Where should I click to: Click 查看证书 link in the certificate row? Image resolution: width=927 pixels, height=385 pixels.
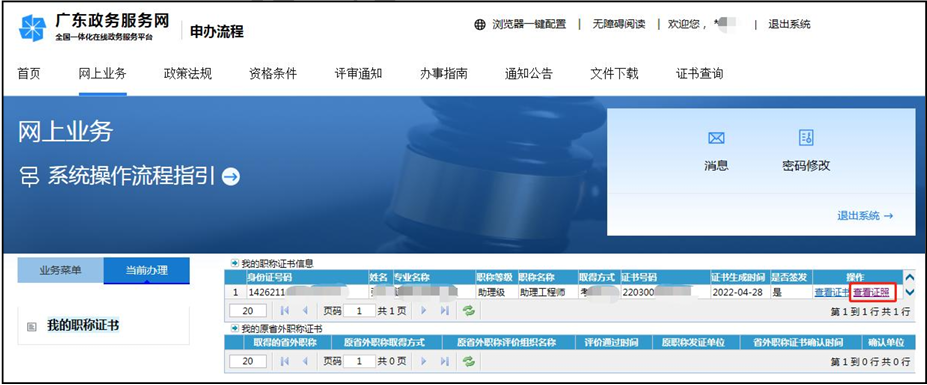coord(832,292)
